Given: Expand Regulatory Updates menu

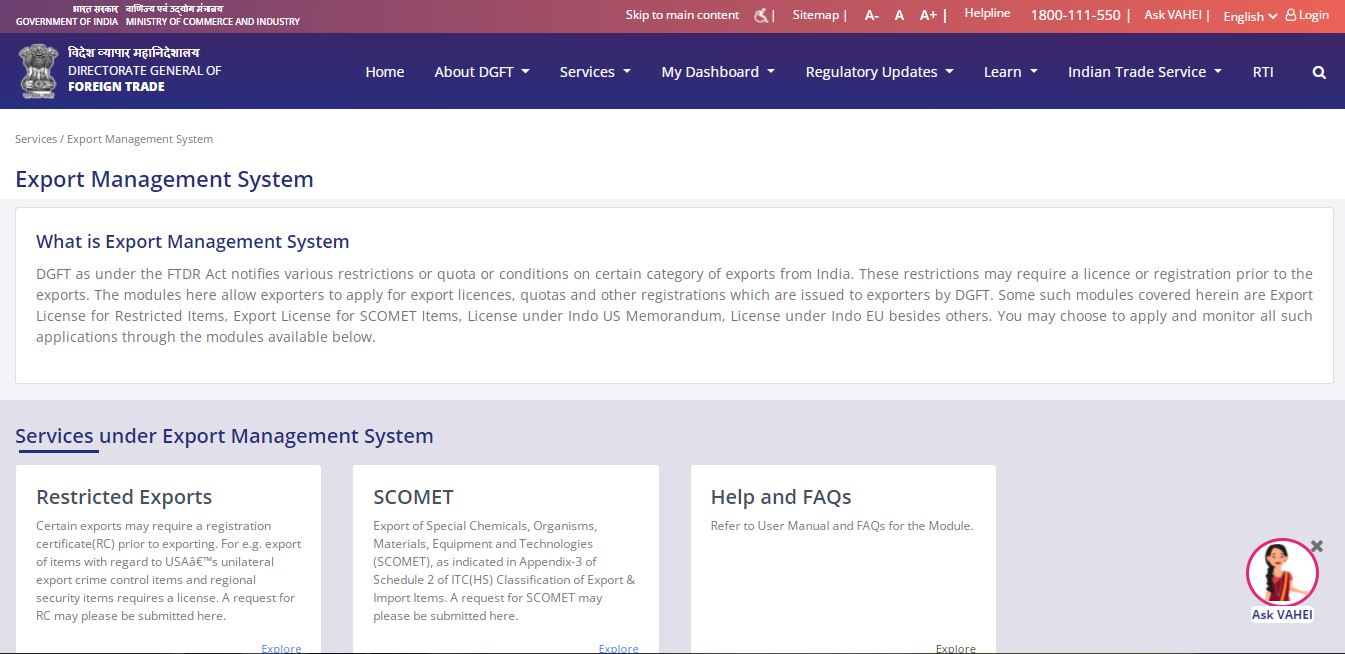Looking at the screenshot, I should click(879, 72).
